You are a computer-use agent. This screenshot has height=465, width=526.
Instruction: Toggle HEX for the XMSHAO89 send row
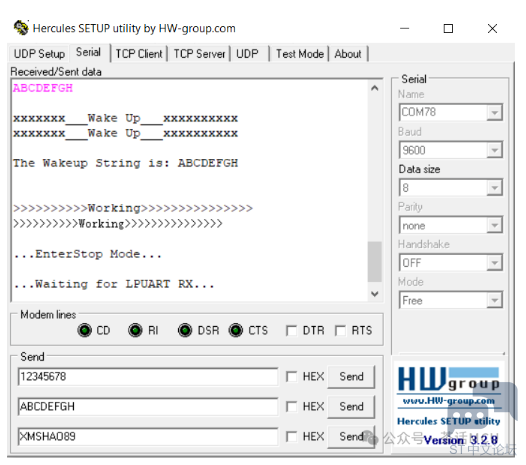tap(291, 437)
